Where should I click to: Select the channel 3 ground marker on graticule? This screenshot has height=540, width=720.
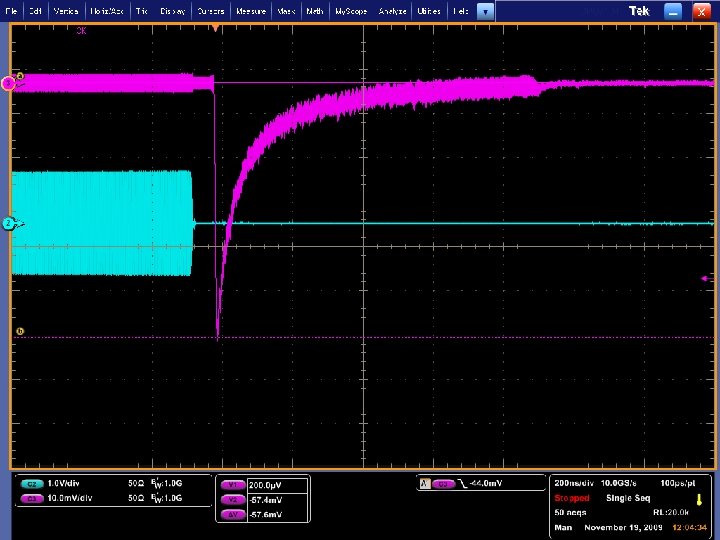click(9, 84)
